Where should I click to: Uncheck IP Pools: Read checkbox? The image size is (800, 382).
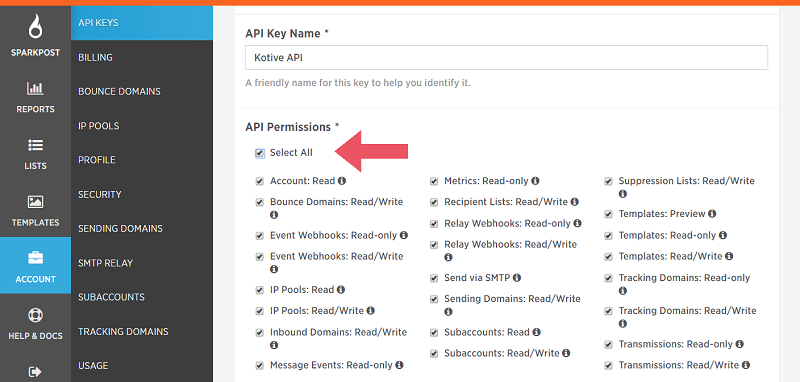pyautogui.click(x=260, y=290)
